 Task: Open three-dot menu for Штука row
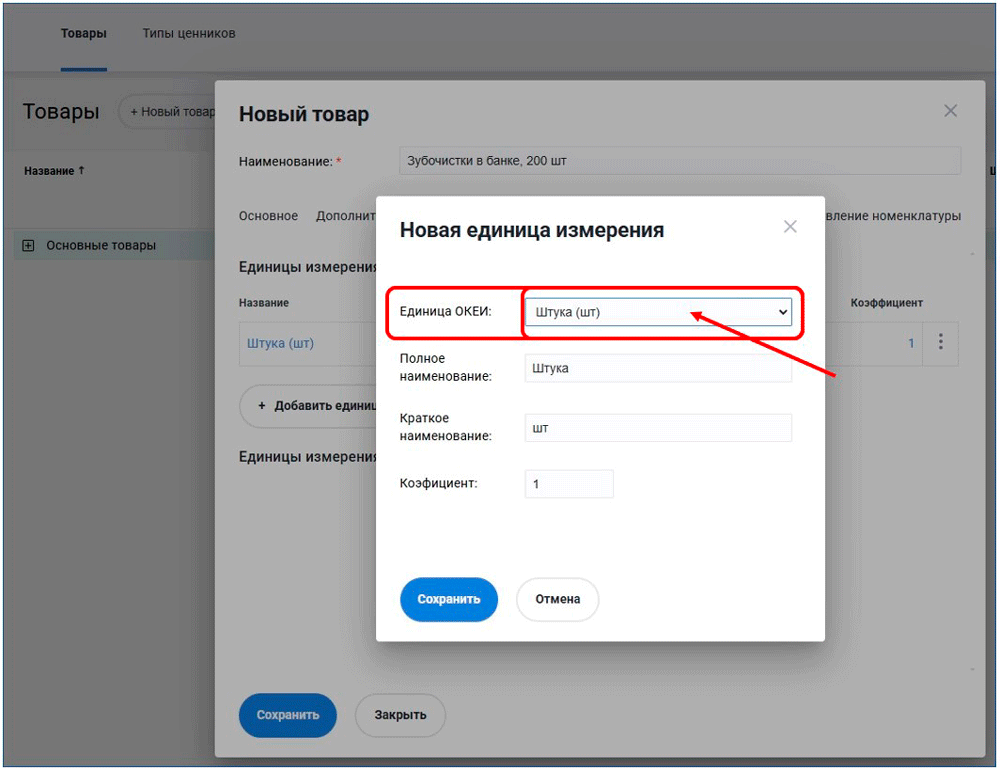pyautogui.click(x=940, y=343)
